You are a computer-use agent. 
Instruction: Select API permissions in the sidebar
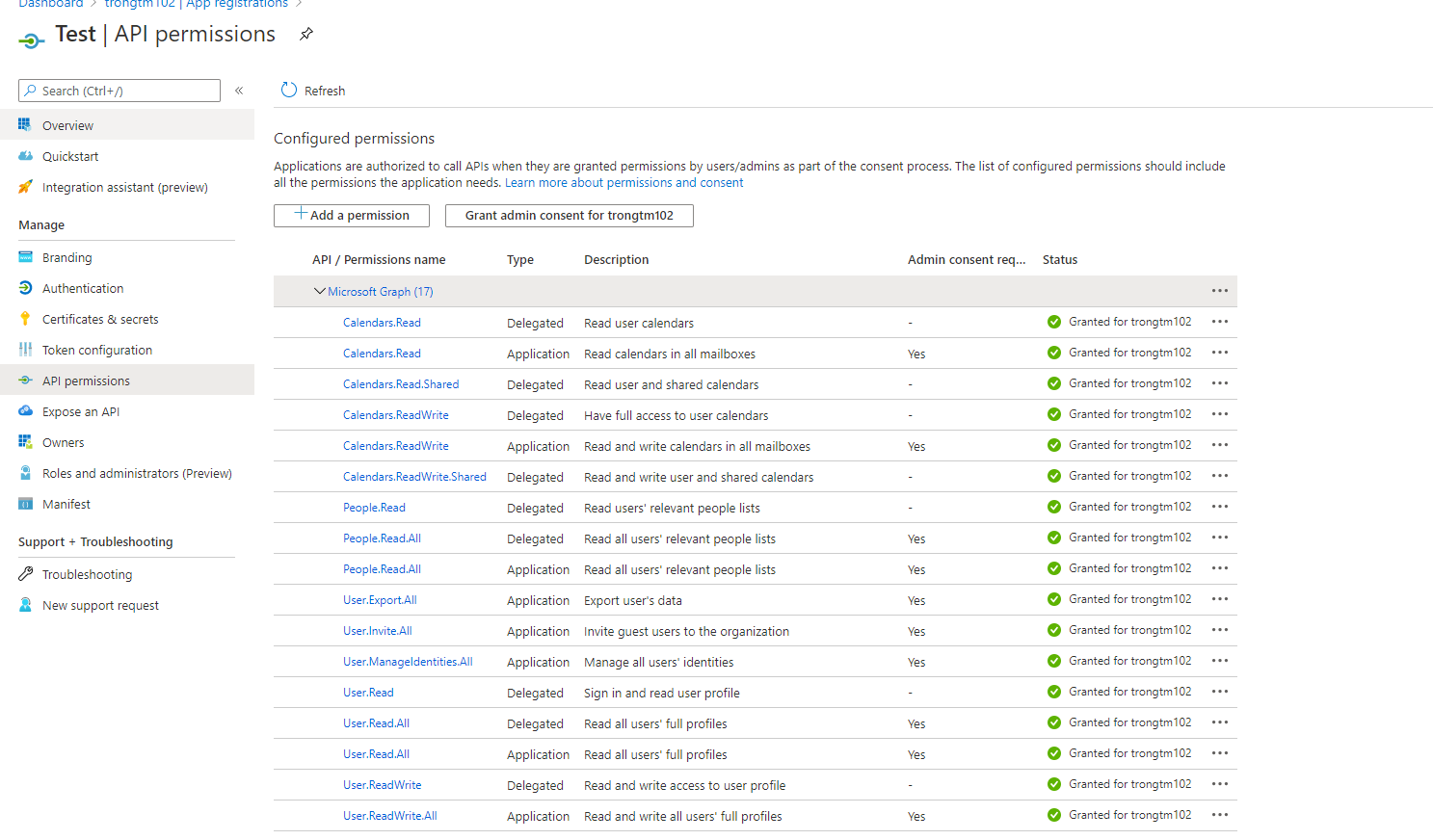click(127, 381)
